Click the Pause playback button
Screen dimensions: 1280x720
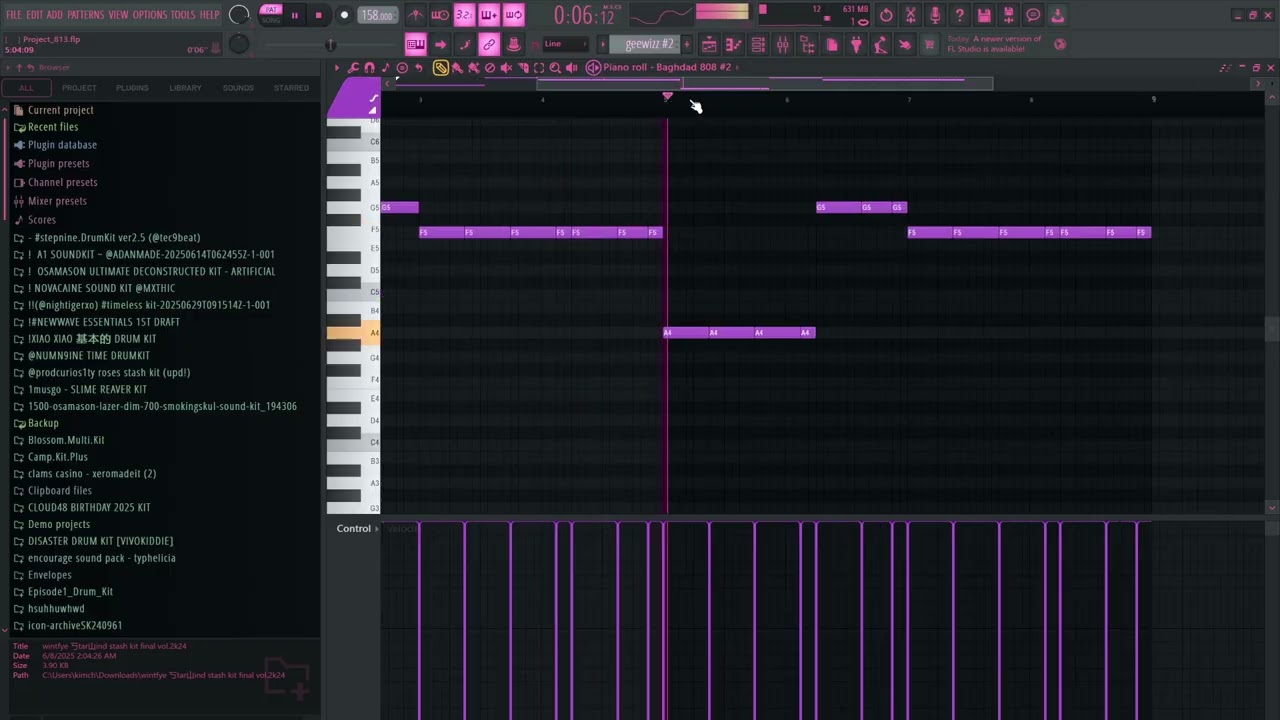(295, 15)
